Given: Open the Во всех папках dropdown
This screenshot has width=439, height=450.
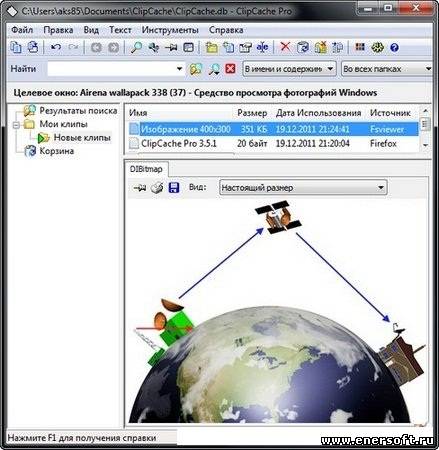Looking at the screenshot, I should pyautogui.click(x=387, y=69).
